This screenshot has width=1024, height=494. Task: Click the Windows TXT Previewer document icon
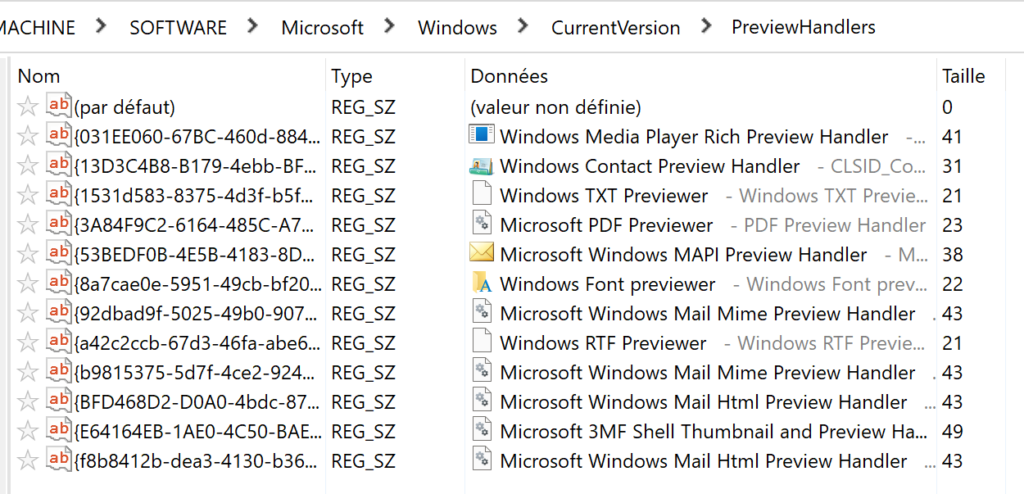pyautogui.click(x=482, y=193)
